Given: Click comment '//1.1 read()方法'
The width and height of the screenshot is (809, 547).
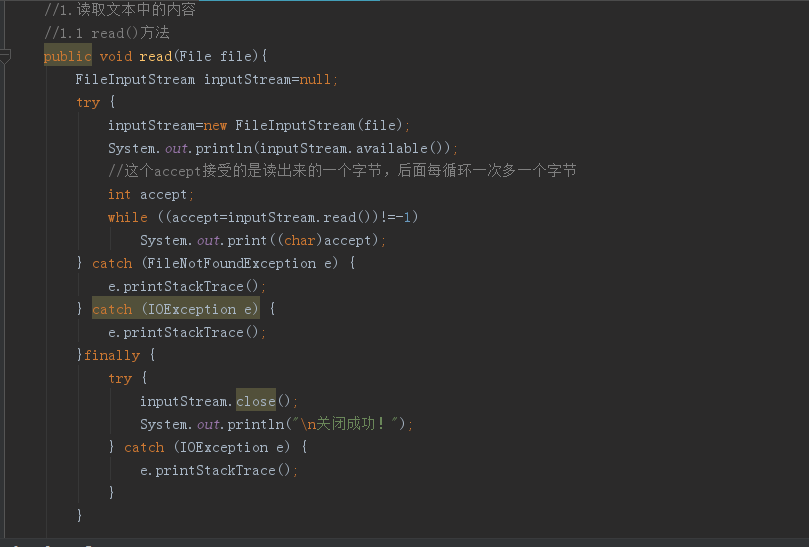Looking at the screenshot, I should coord(107,33).
